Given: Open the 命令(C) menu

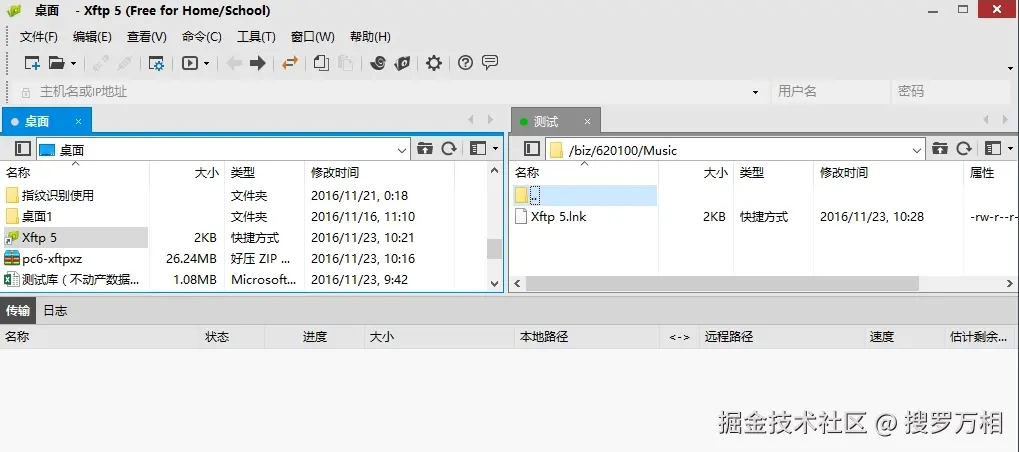Looking at the screenshot, I should [202, 37].
